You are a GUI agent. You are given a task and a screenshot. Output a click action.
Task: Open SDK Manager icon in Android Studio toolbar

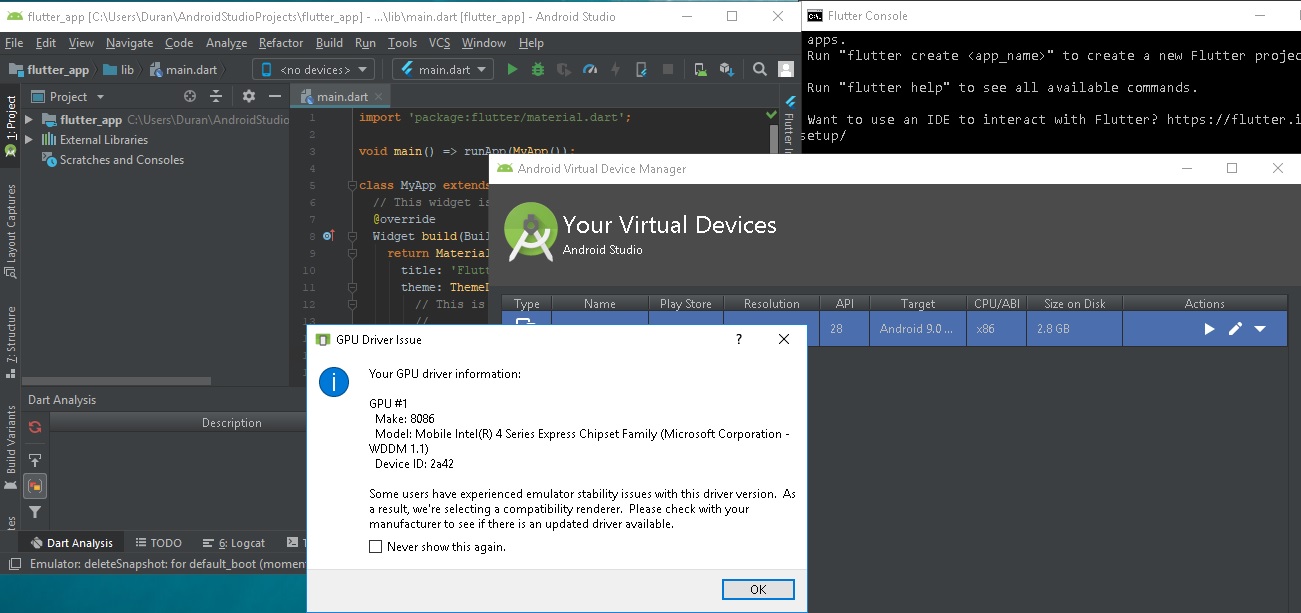point(727,69)
